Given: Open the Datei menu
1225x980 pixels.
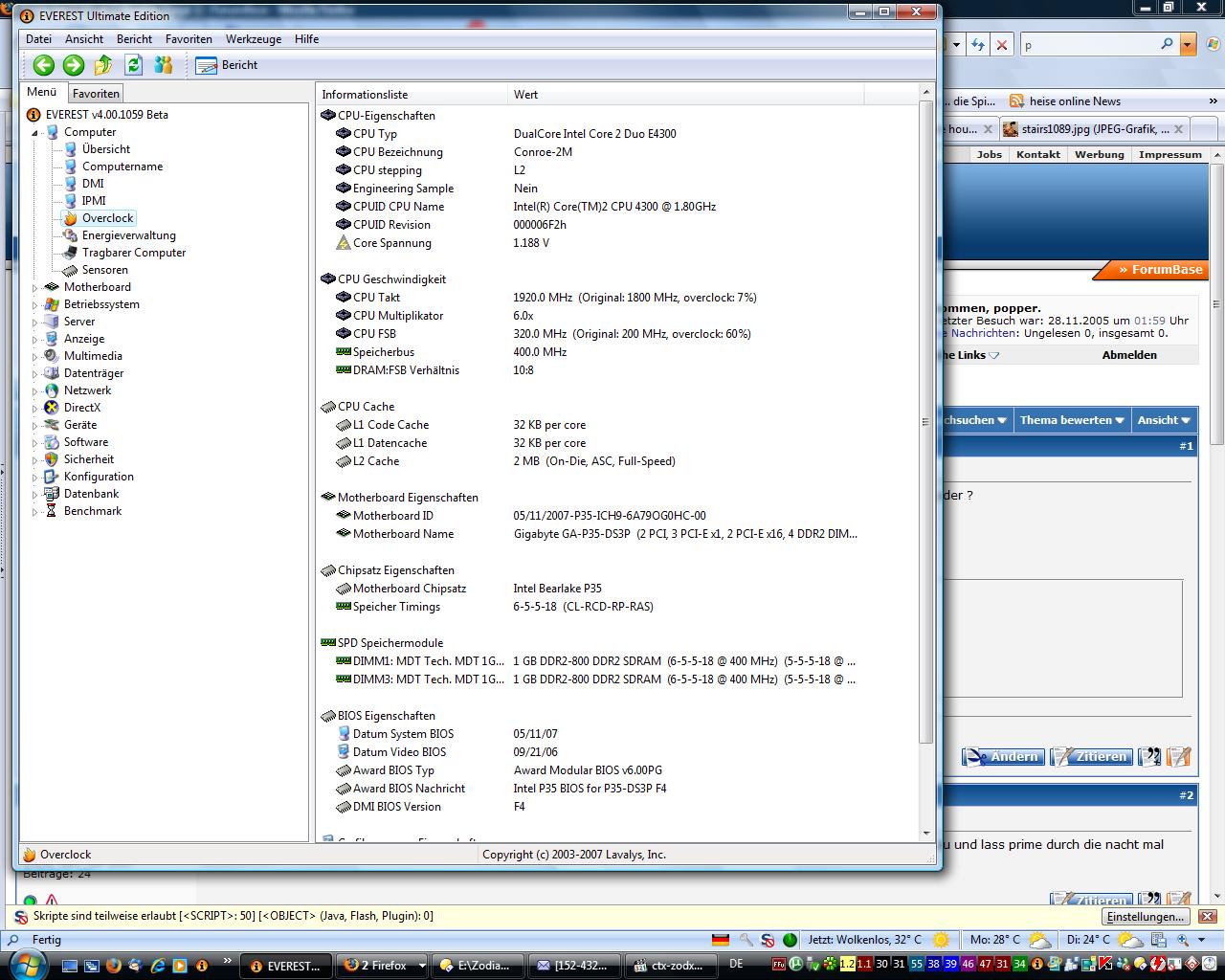Looking at the screenshot, I should tap(39, 39).
